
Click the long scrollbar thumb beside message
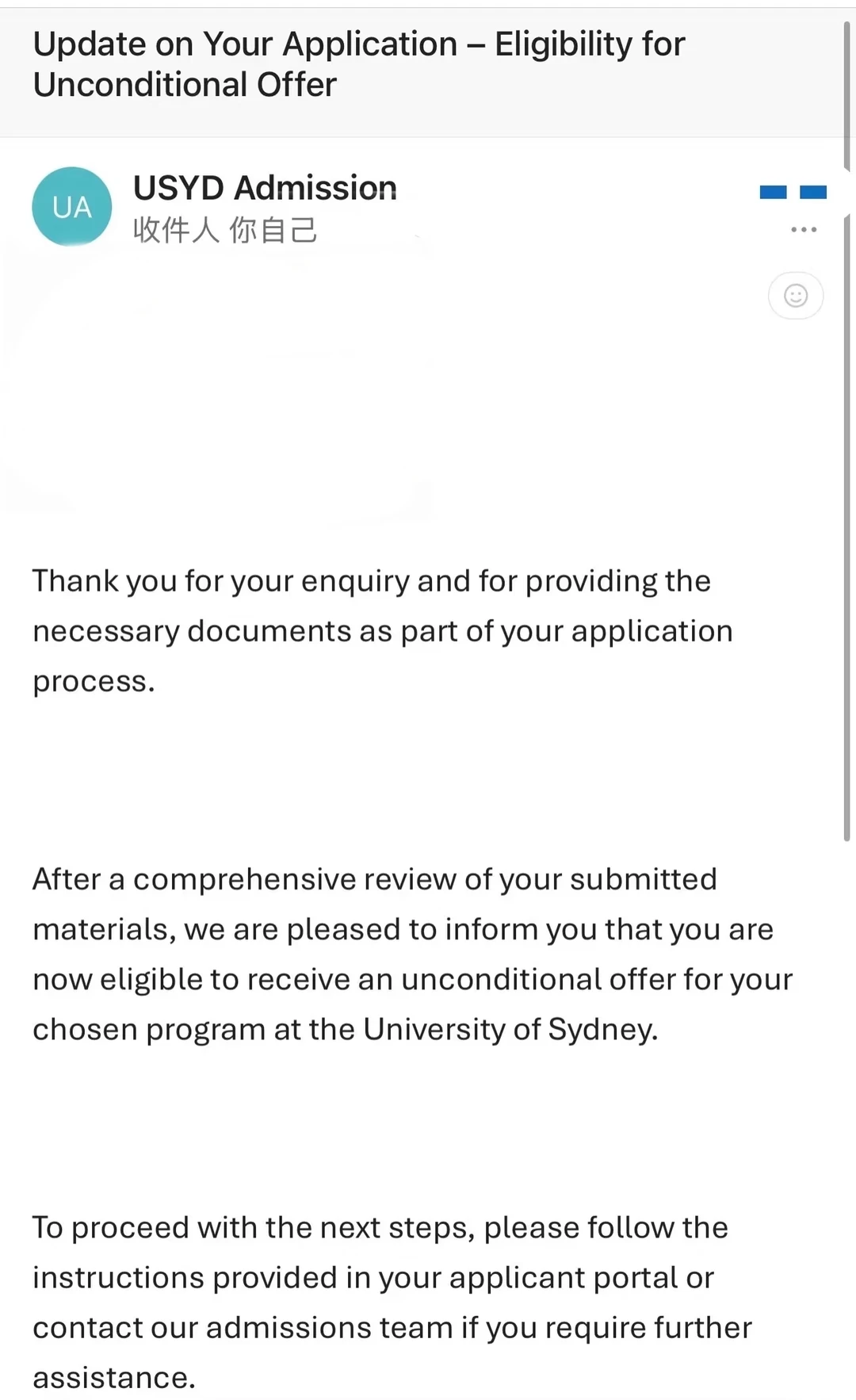coord(846,526)
